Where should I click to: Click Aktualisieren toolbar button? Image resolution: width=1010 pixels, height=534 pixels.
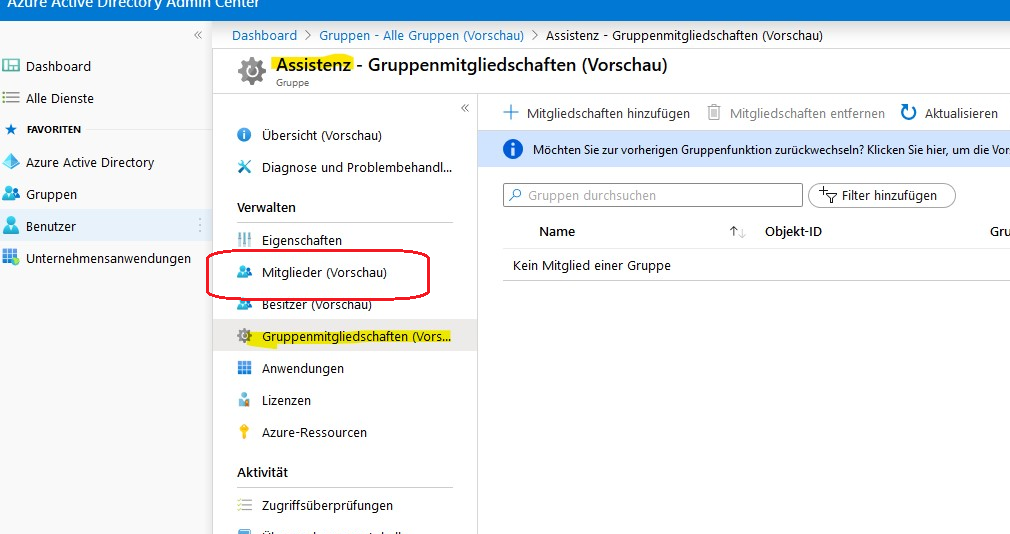pyautogui.click(x=949, y=113)
